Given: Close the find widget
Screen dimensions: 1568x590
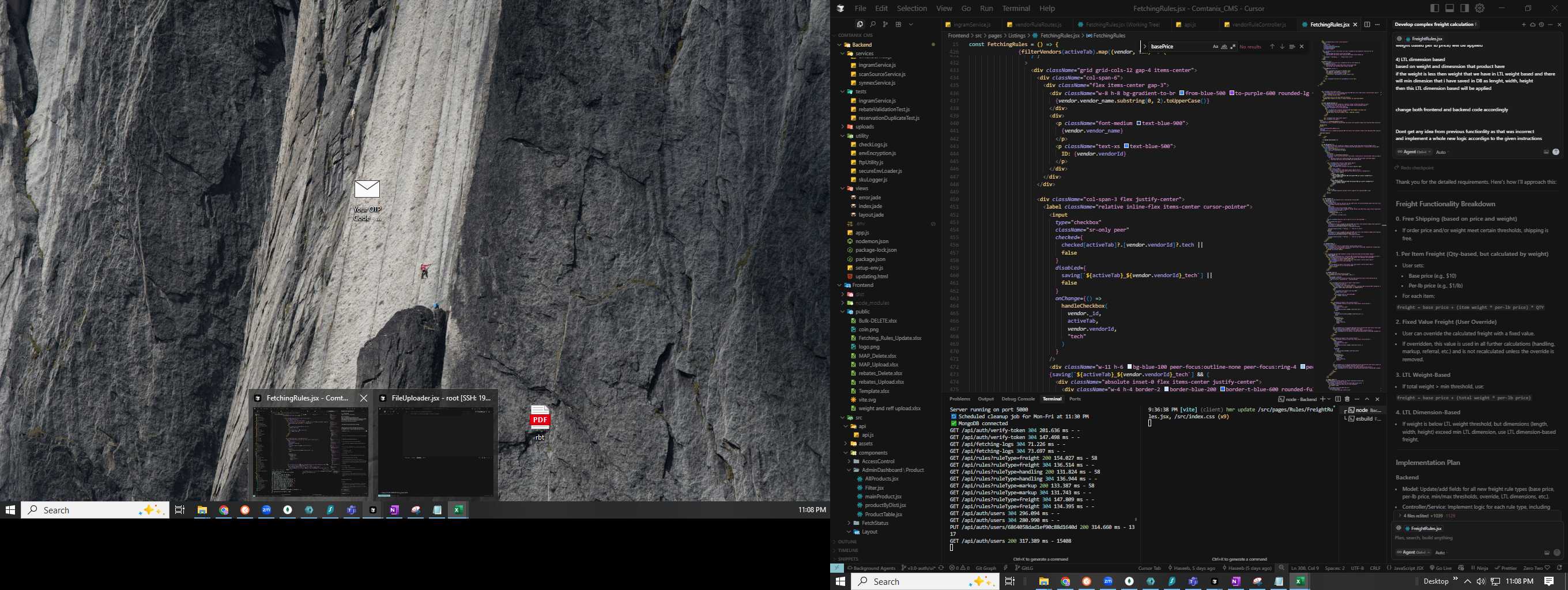Looking at the screenshot, I should (1302, 46).
